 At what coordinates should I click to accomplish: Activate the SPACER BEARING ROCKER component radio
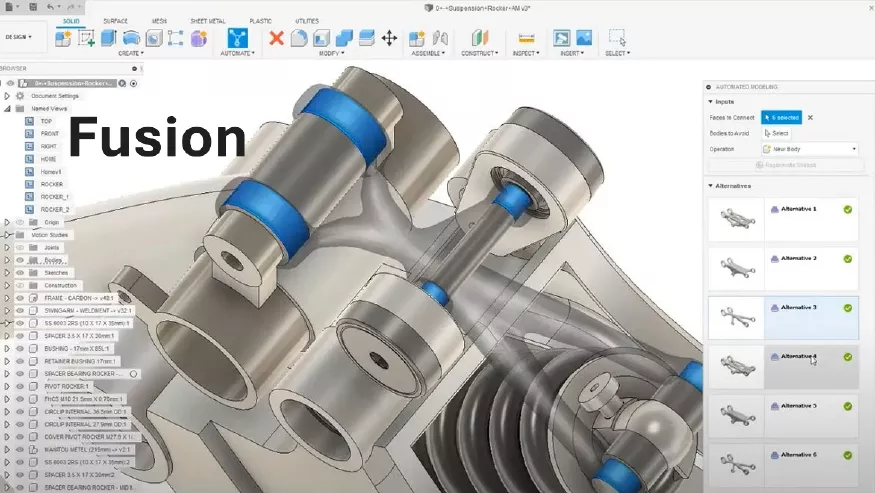[133, 374]
